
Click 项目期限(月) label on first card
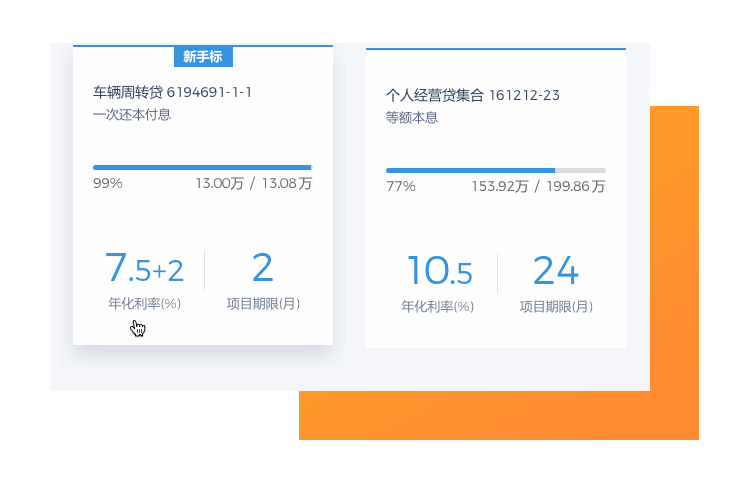(x=263, y=304)
